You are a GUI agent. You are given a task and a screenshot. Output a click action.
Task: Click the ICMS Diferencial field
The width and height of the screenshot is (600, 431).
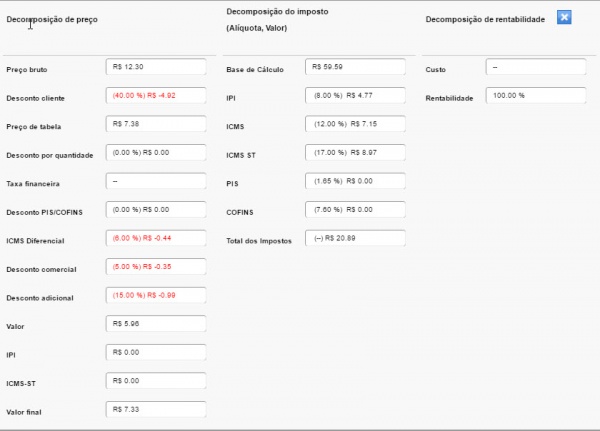(156, 238)
